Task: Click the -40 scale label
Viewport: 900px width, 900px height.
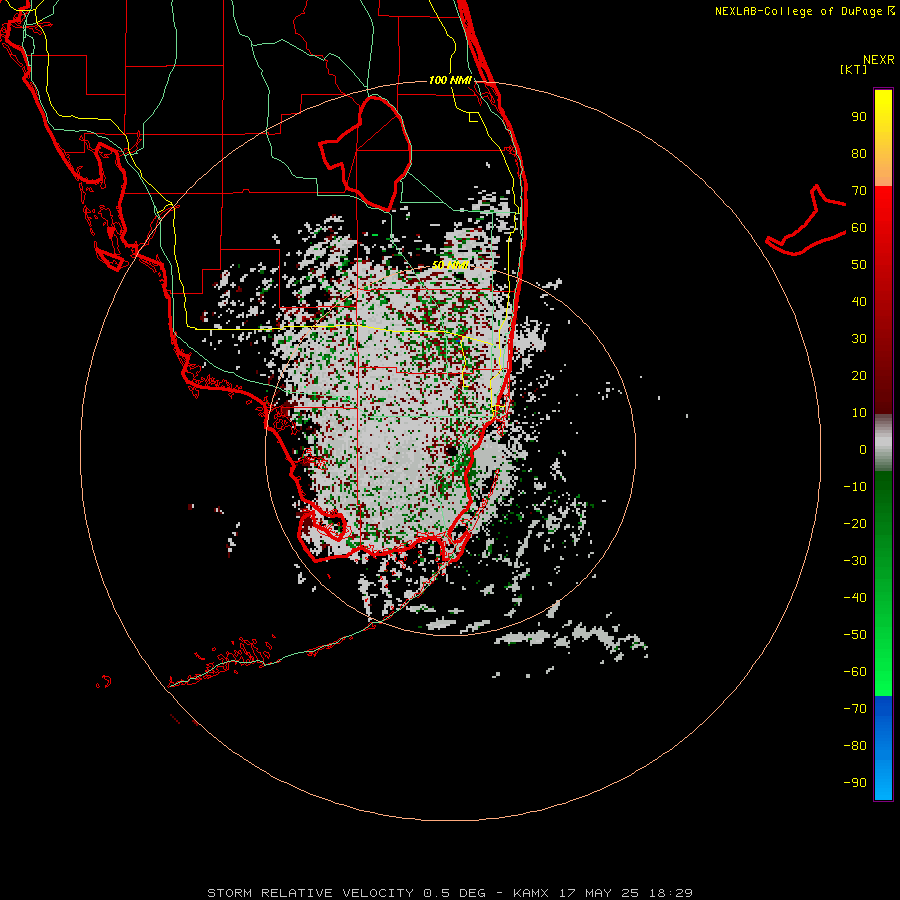Action: pos(855,598)
